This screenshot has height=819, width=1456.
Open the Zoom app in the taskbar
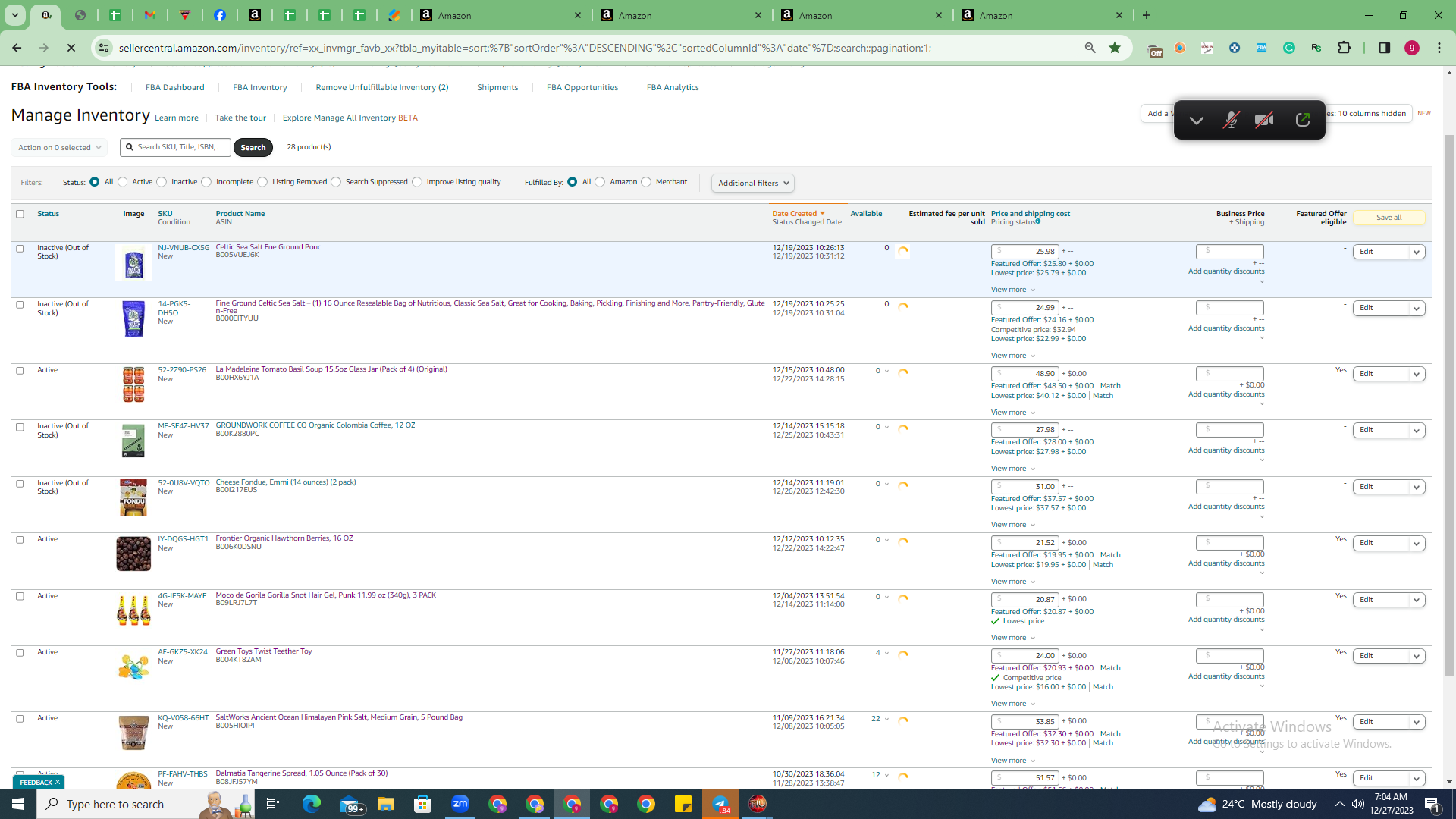(460, 804)
